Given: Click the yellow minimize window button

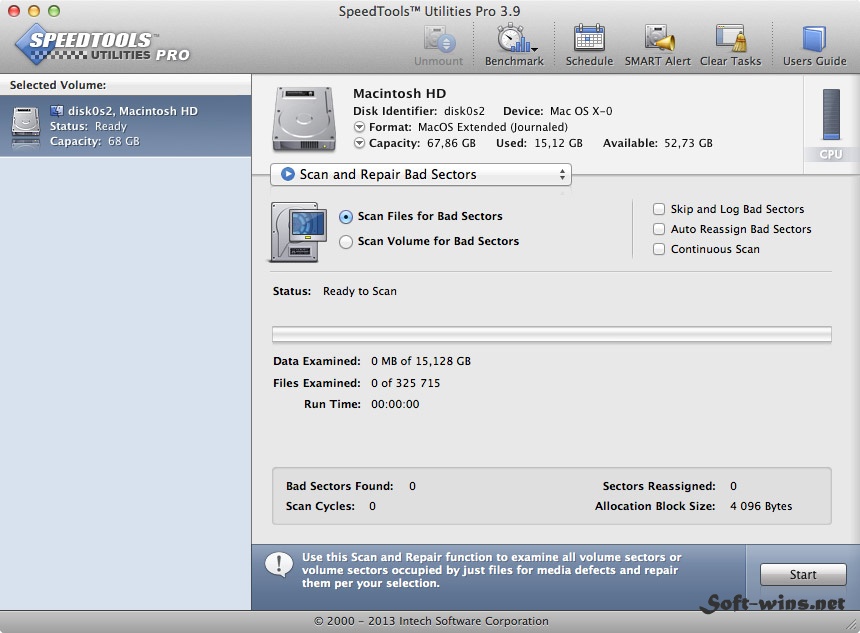Looking at the screenshot, I should click(x=33, y=11).
